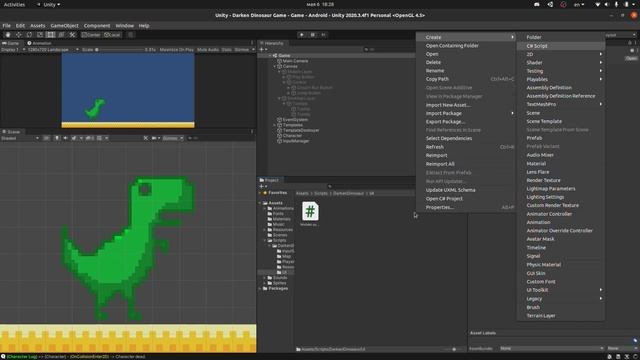Click the Pause button
Viewport: 640px width, 360px height.
tap(313, 35)
